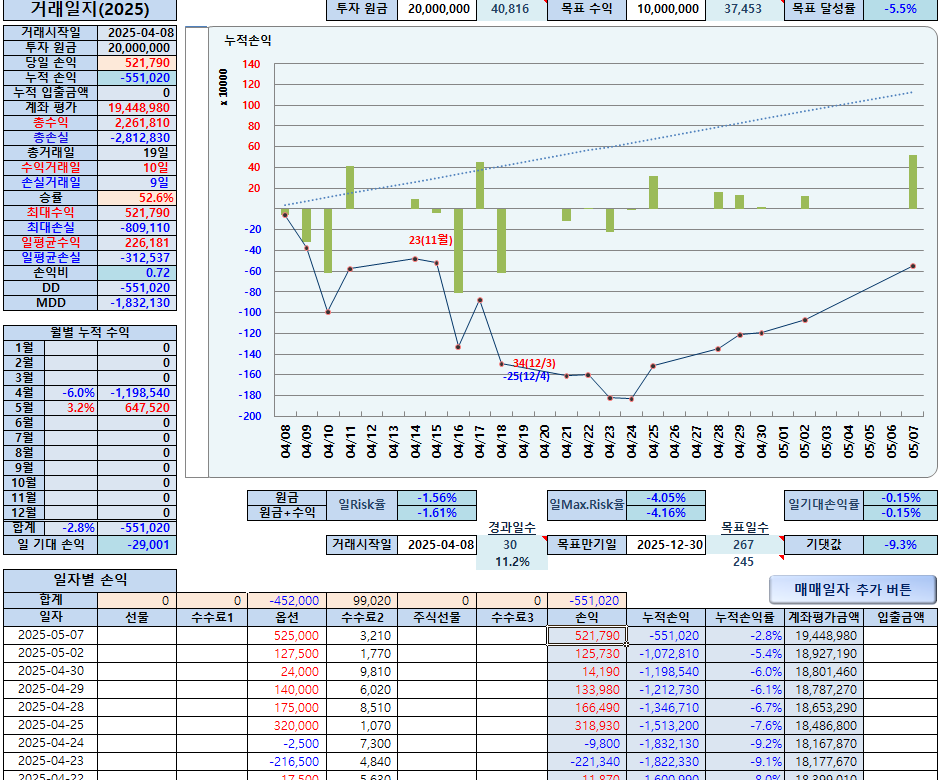Click the 총거래일 value 19일
Screen dimensions: 938x780
(x=137, y=153)
